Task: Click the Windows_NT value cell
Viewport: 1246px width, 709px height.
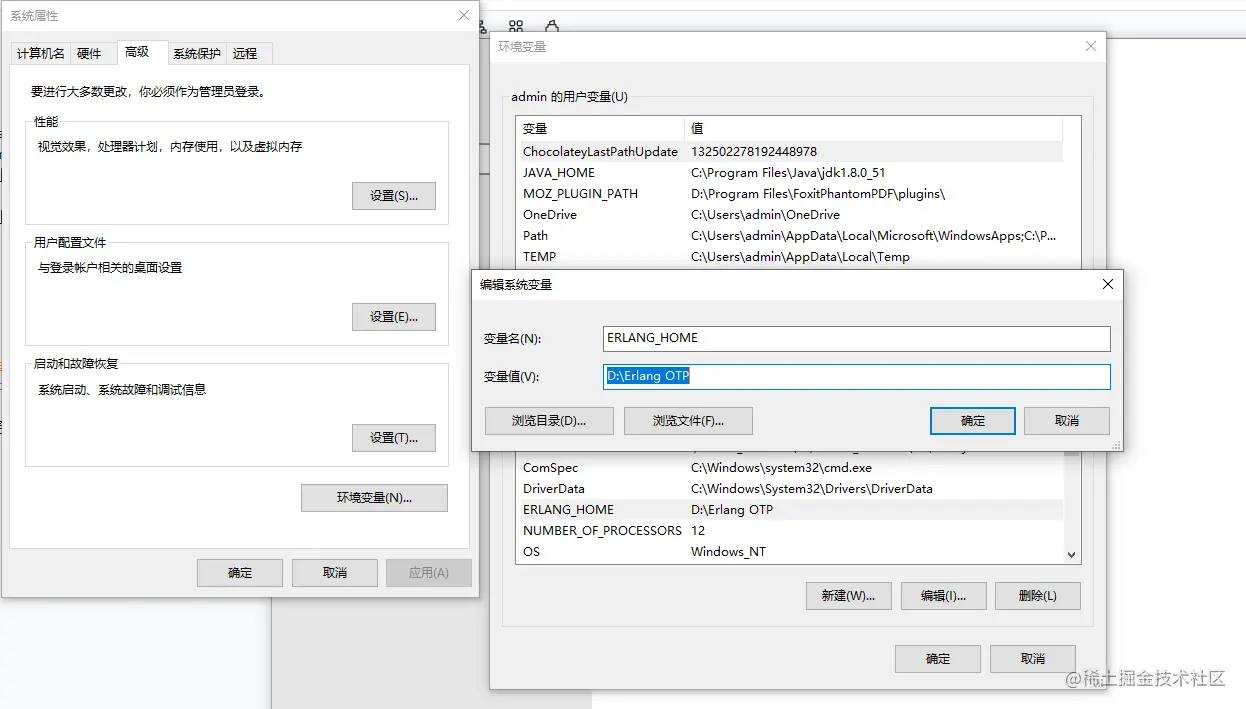Action: 728,552
